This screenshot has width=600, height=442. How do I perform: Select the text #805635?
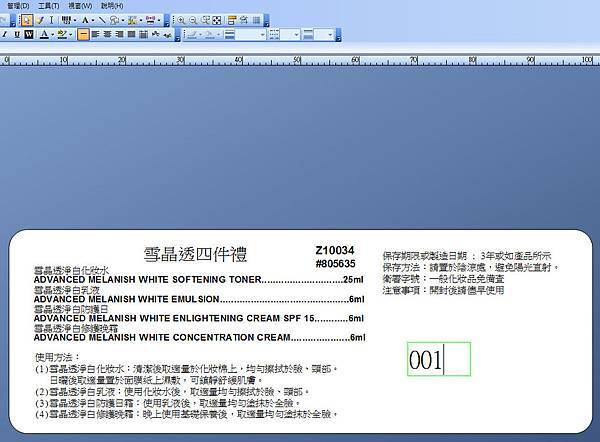tap(336, 264)
